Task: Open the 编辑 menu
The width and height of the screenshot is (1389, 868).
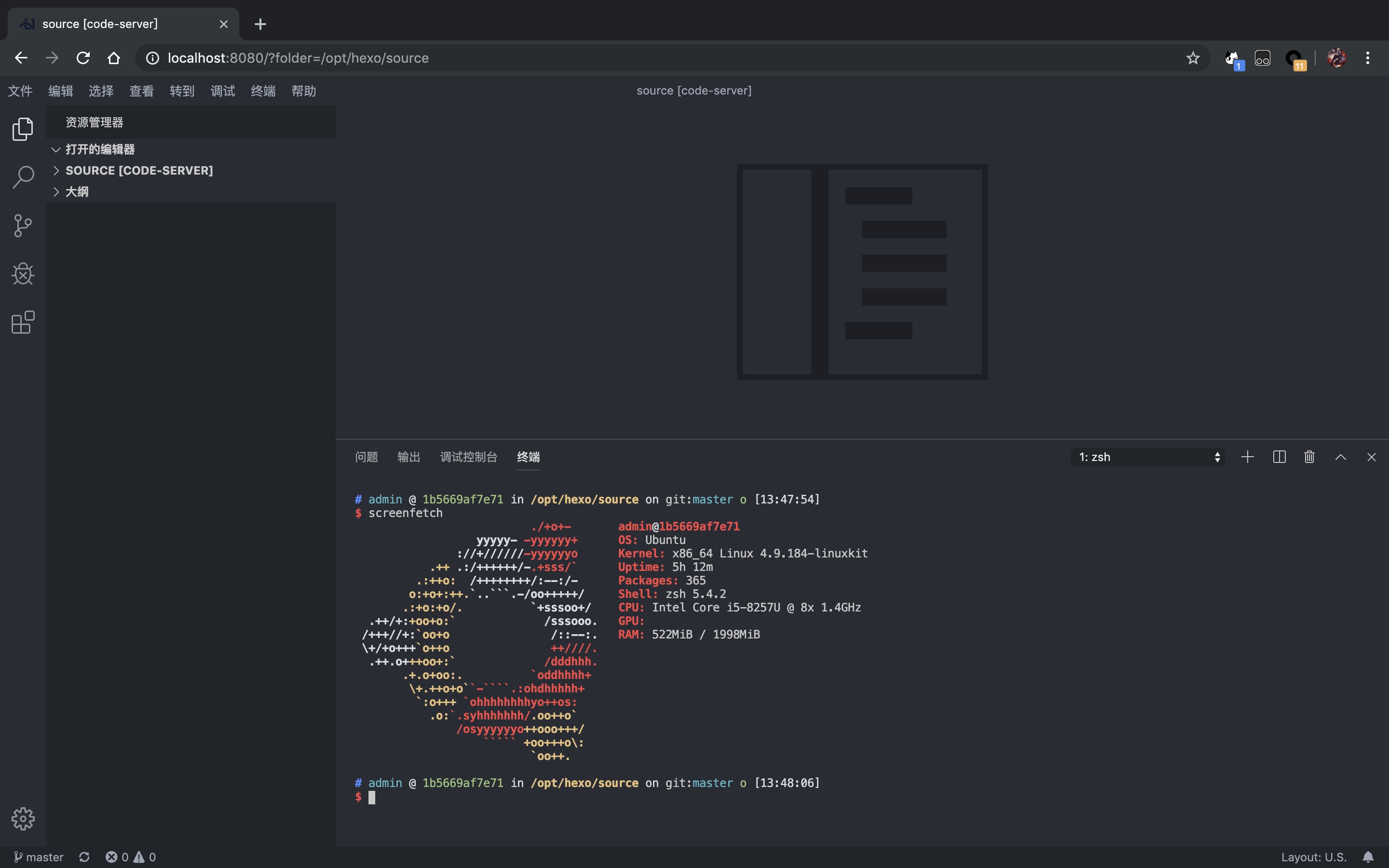Action: coord(60,91)
